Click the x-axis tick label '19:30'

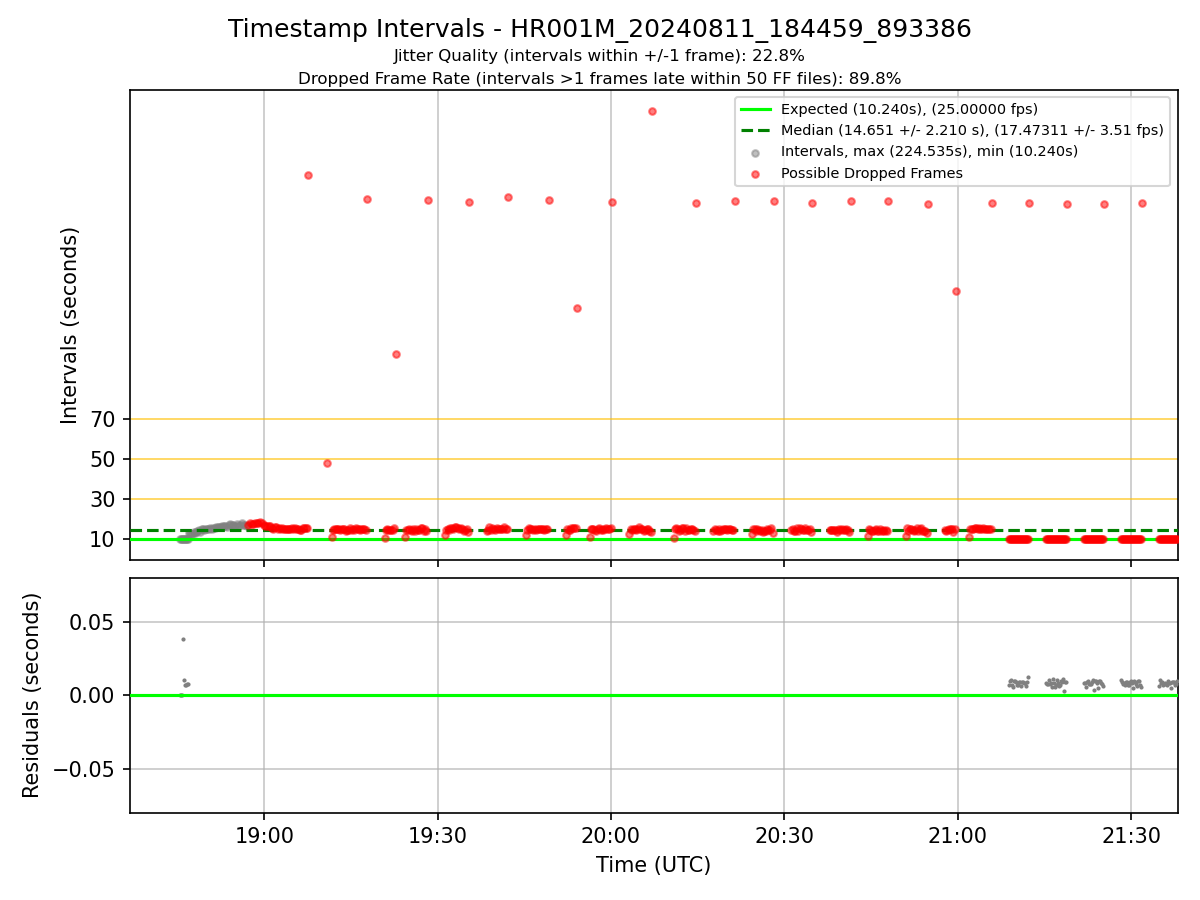pos(438,837)
